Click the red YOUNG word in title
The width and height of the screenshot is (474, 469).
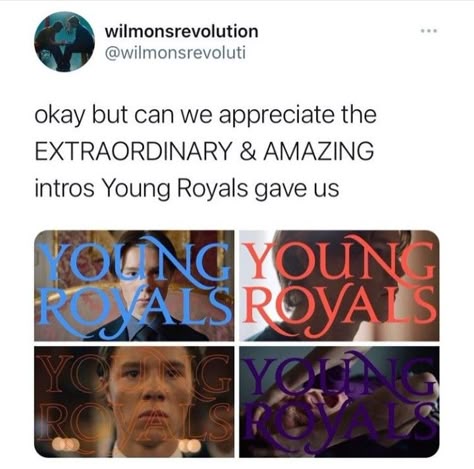point(339,258)
